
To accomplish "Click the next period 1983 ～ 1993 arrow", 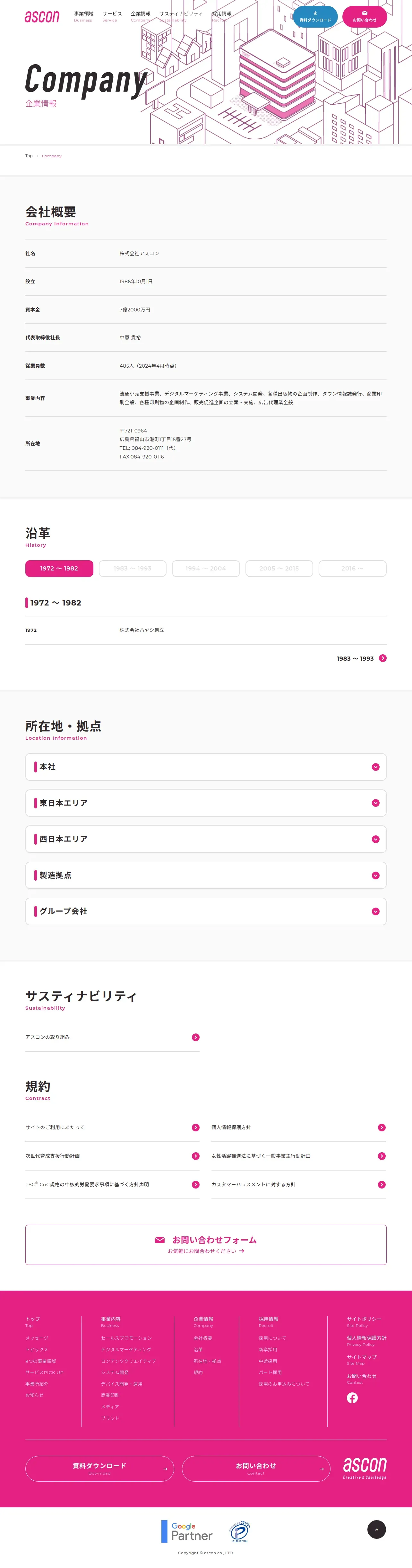I will (383, 658).
